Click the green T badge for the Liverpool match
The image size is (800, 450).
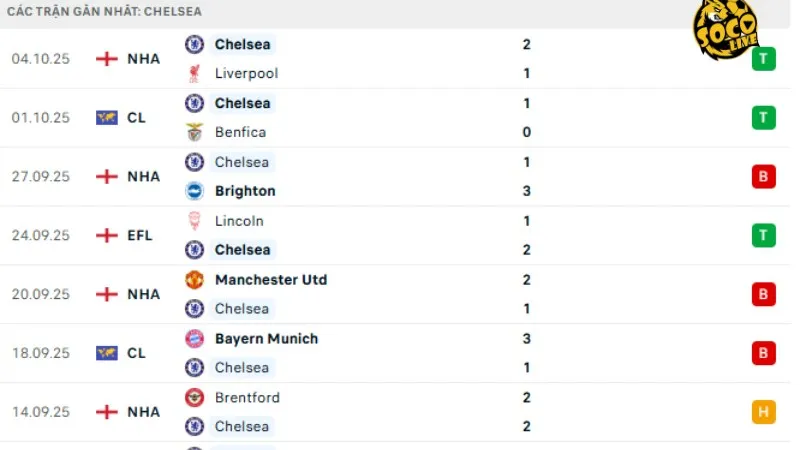[764, 59]
